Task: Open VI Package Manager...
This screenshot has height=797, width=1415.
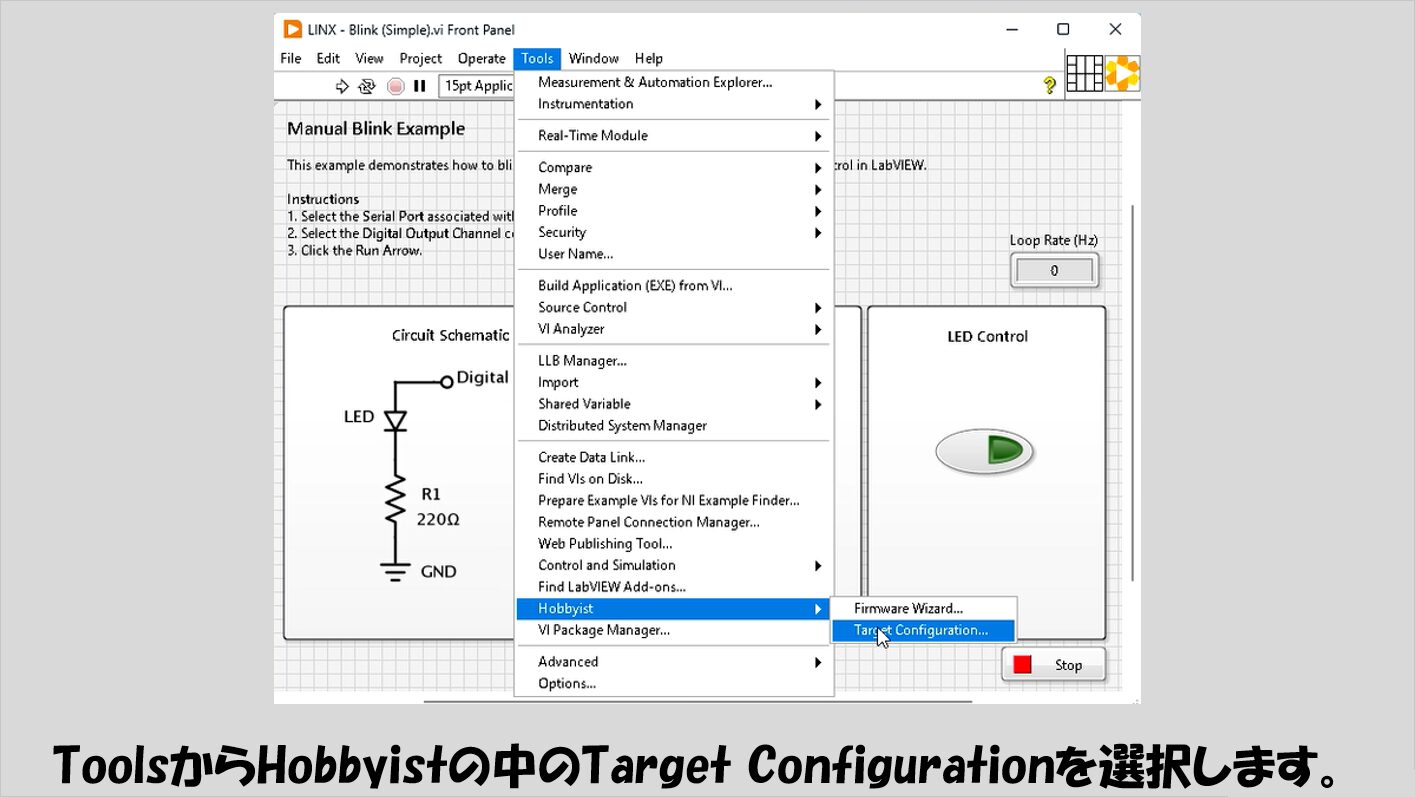Action: coord(673,631)
